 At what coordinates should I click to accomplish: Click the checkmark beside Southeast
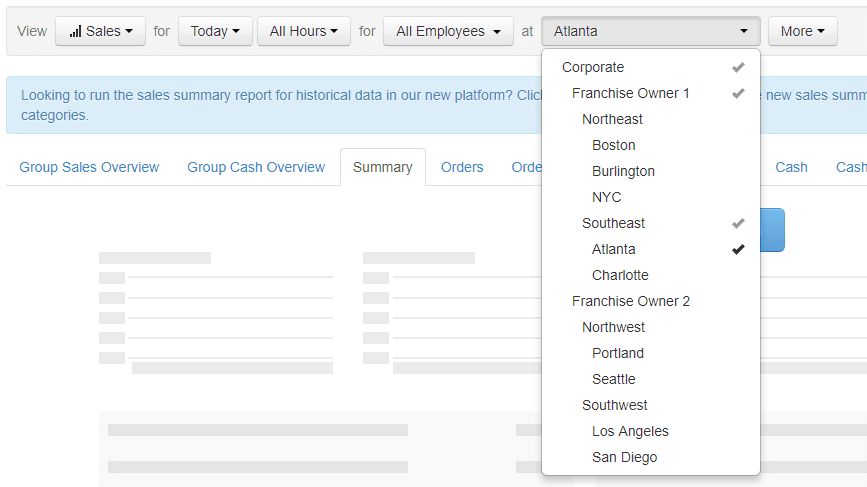pyautogui.click(x=738, y=223)
